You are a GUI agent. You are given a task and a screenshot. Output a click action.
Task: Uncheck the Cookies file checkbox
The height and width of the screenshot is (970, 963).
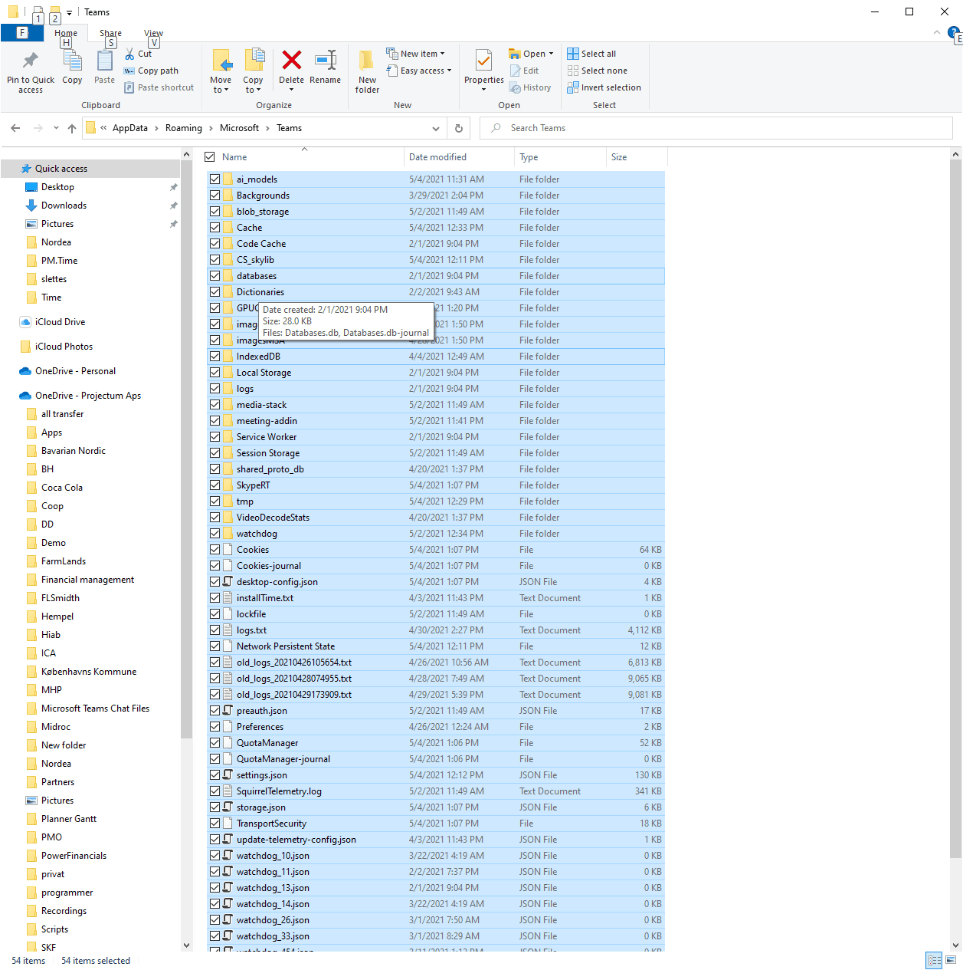point(215,549)
